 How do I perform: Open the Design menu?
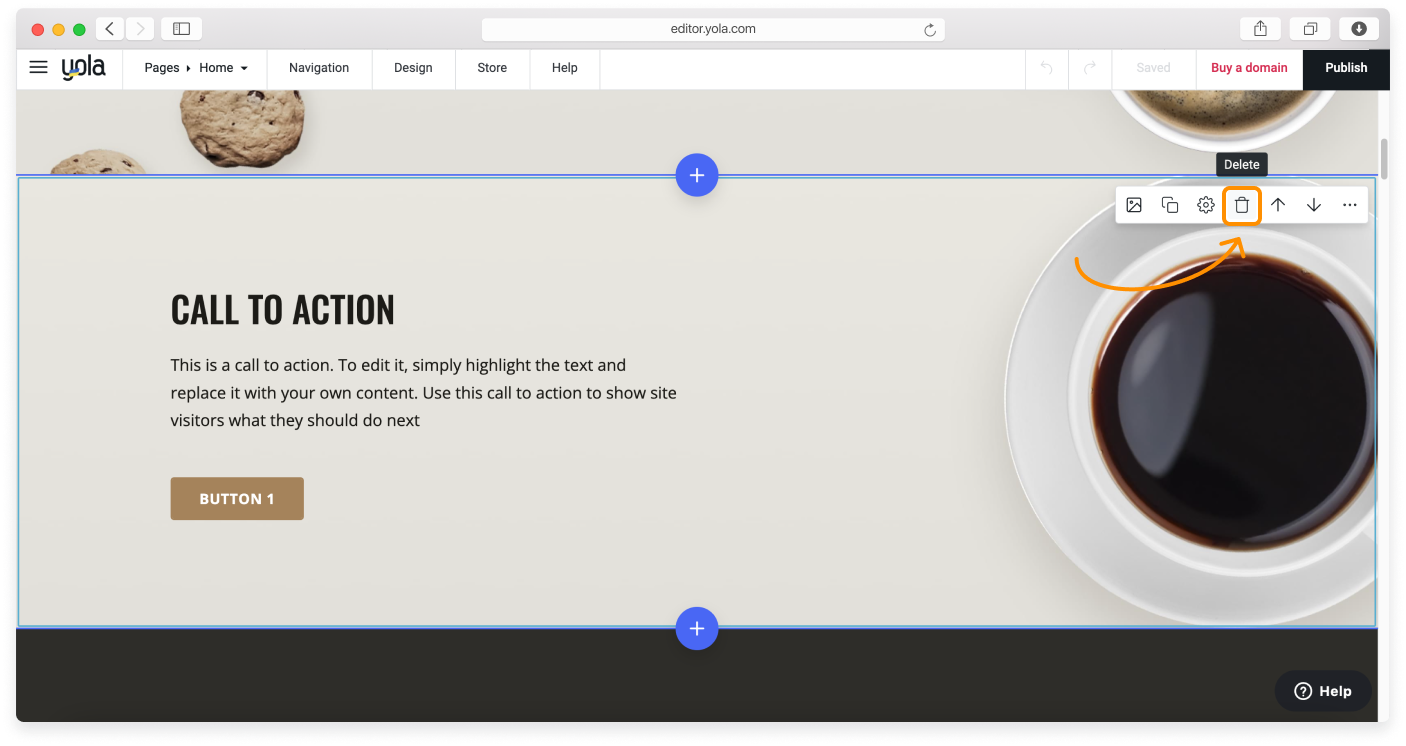point(413,68)
